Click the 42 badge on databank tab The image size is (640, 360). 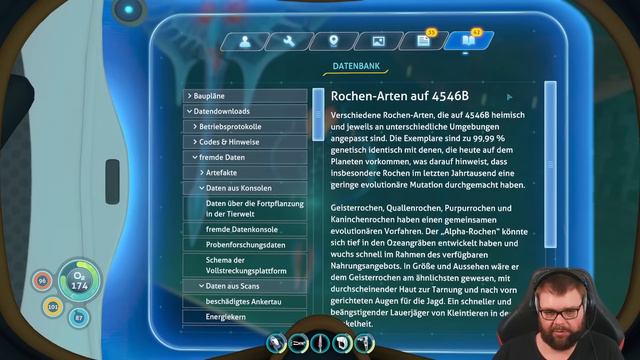coord(476,32)
